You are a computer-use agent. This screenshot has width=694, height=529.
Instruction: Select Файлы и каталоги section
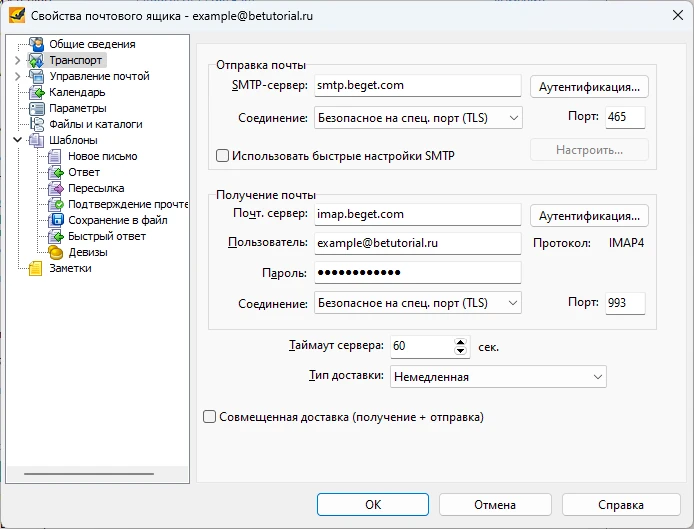pyautogui.click(x=96, y=124)
